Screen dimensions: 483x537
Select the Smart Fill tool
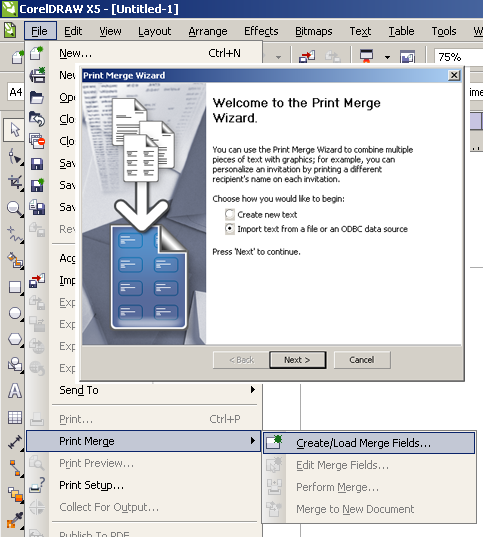coord(14,260)
